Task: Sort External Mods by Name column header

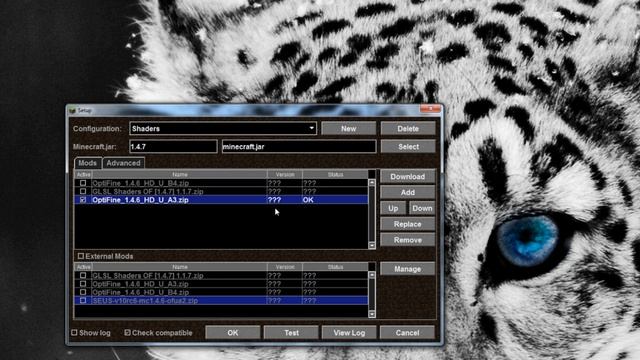Action: coord(180,267)
